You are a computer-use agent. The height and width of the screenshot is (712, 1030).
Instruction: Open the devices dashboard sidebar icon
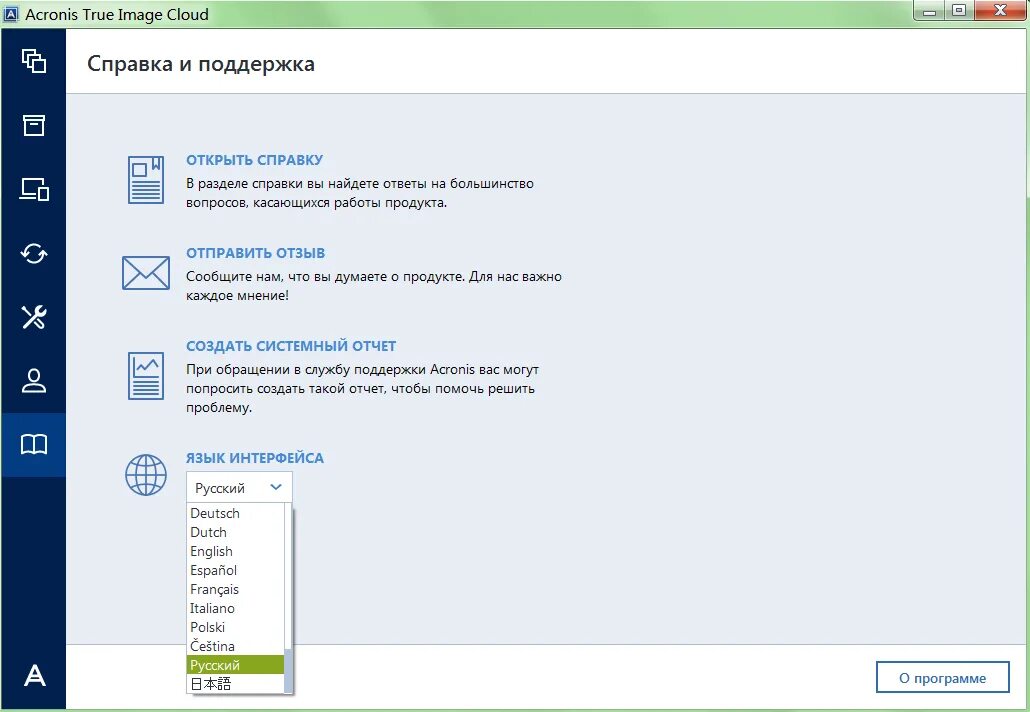coord(34,189)
